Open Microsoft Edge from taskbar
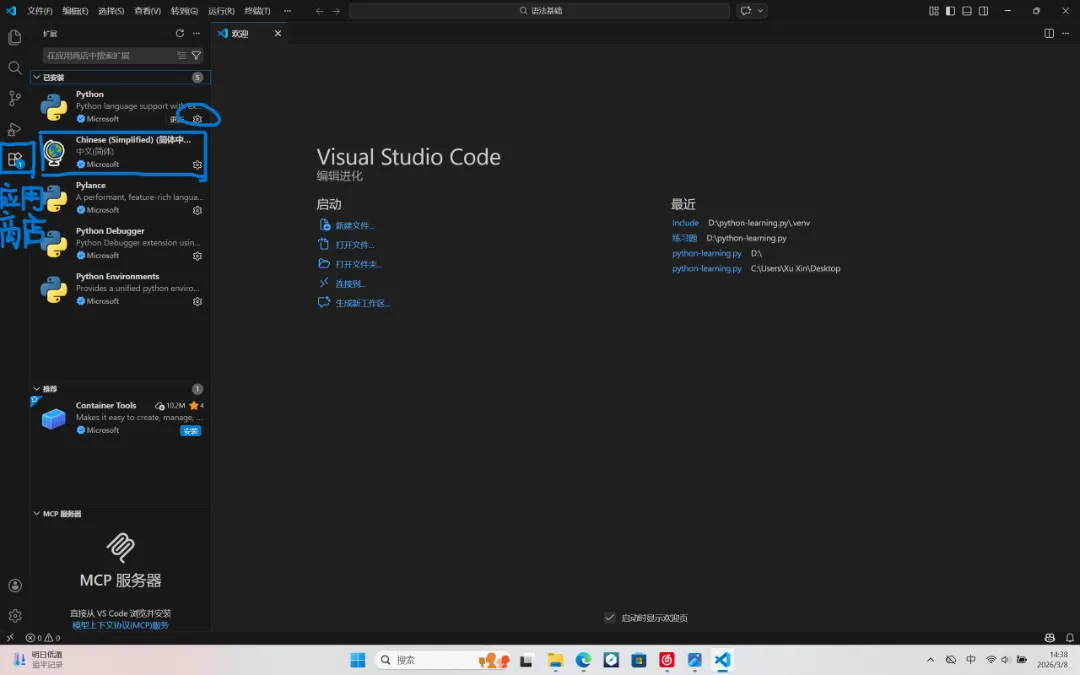The height and width of the screenshot is (675, 1080). (x=583, y=660)
